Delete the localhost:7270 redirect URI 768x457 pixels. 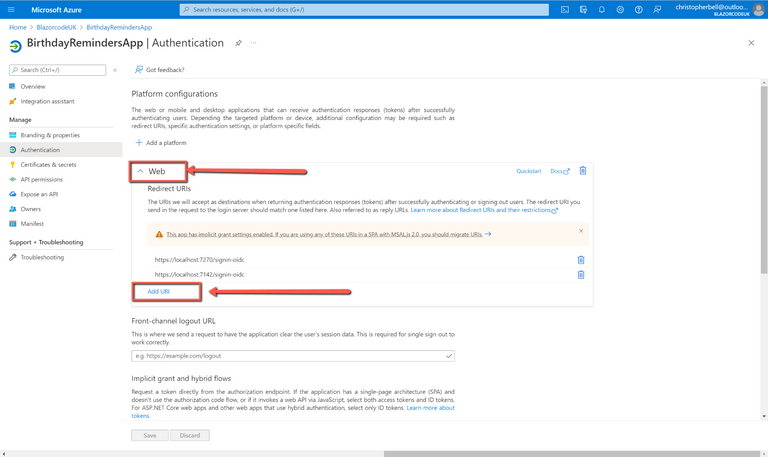point(581,260)
